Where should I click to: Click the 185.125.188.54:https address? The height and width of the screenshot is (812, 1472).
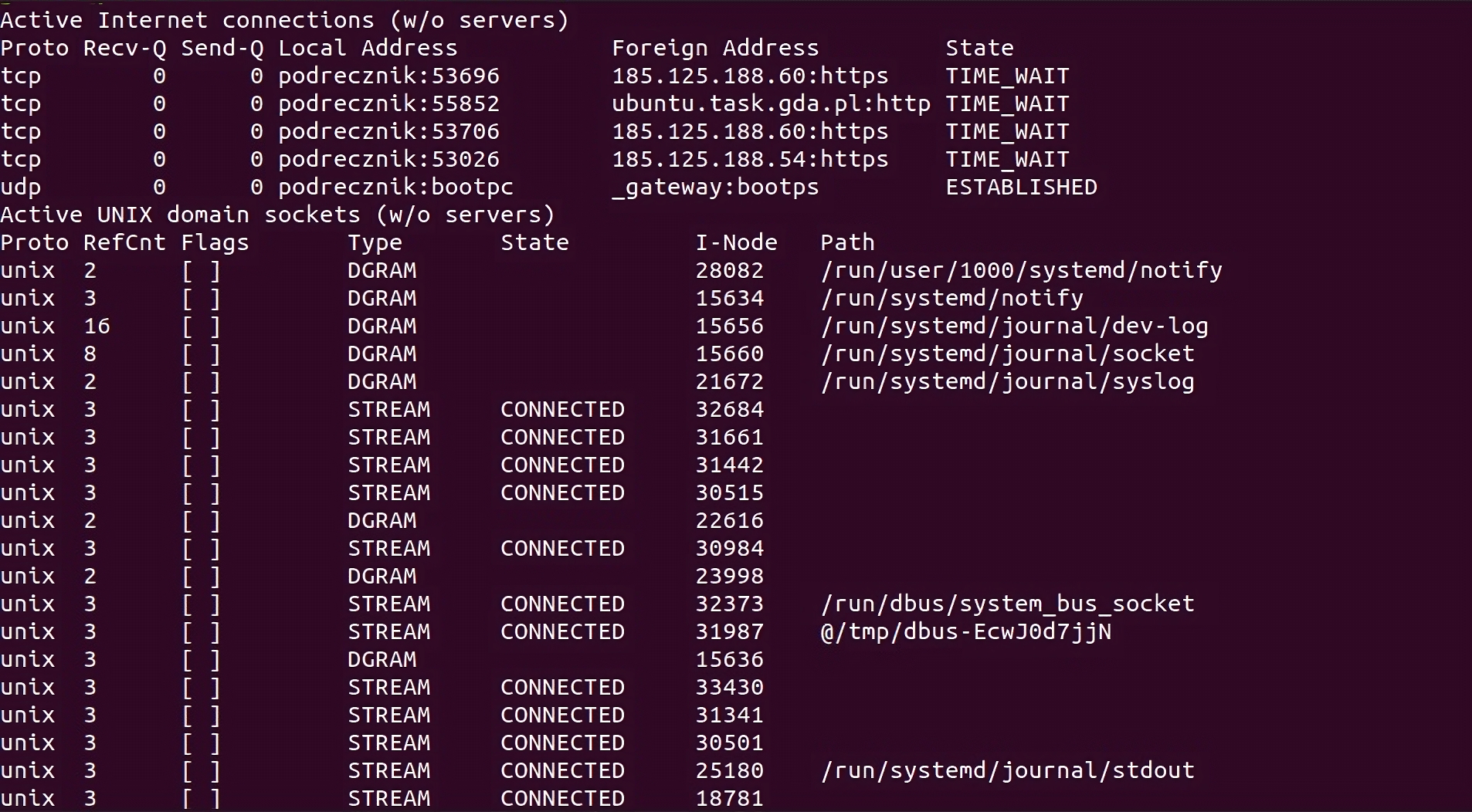point(749,159)
